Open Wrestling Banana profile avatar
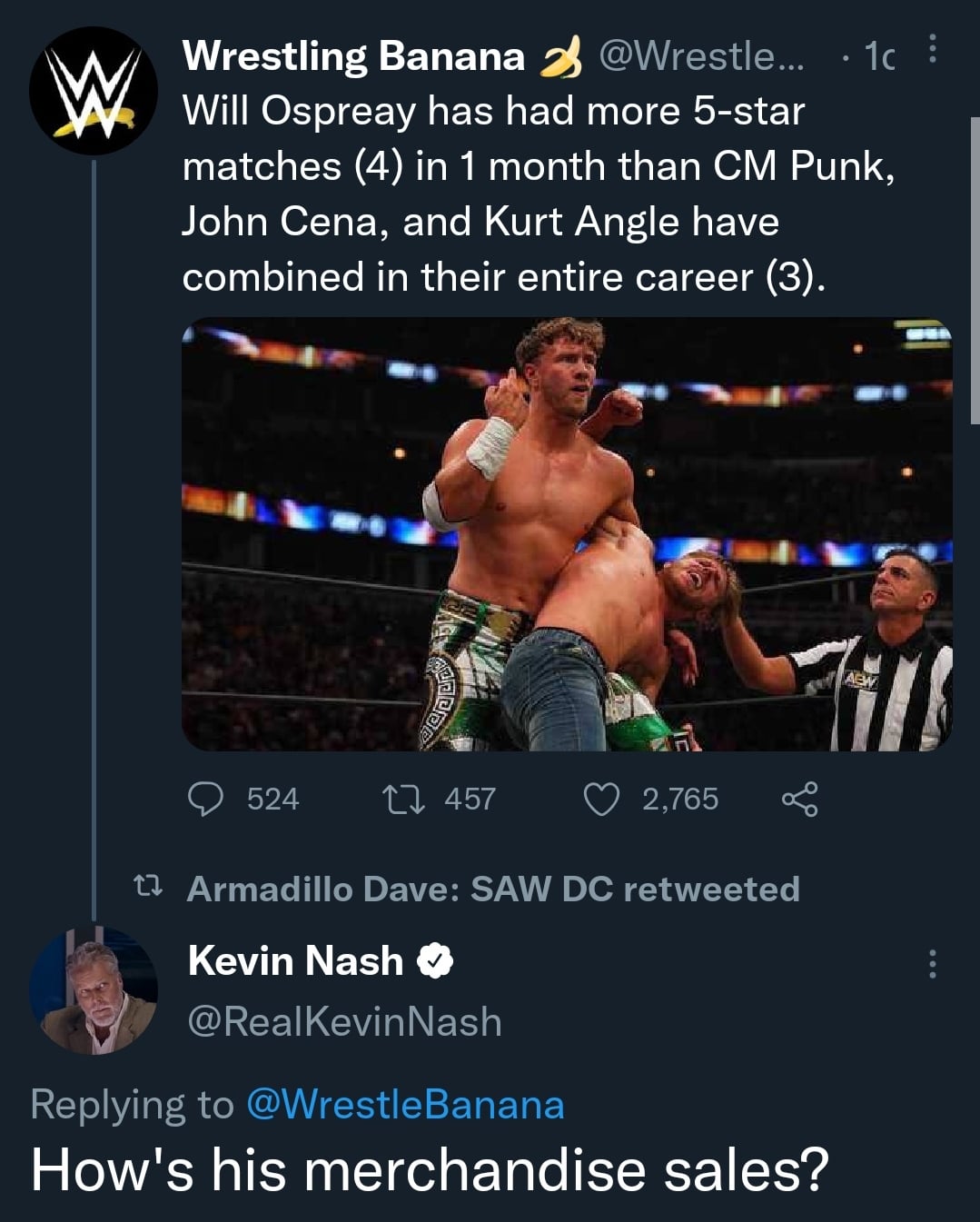This screenshot has width=980, height=1222. pos(94,91)
